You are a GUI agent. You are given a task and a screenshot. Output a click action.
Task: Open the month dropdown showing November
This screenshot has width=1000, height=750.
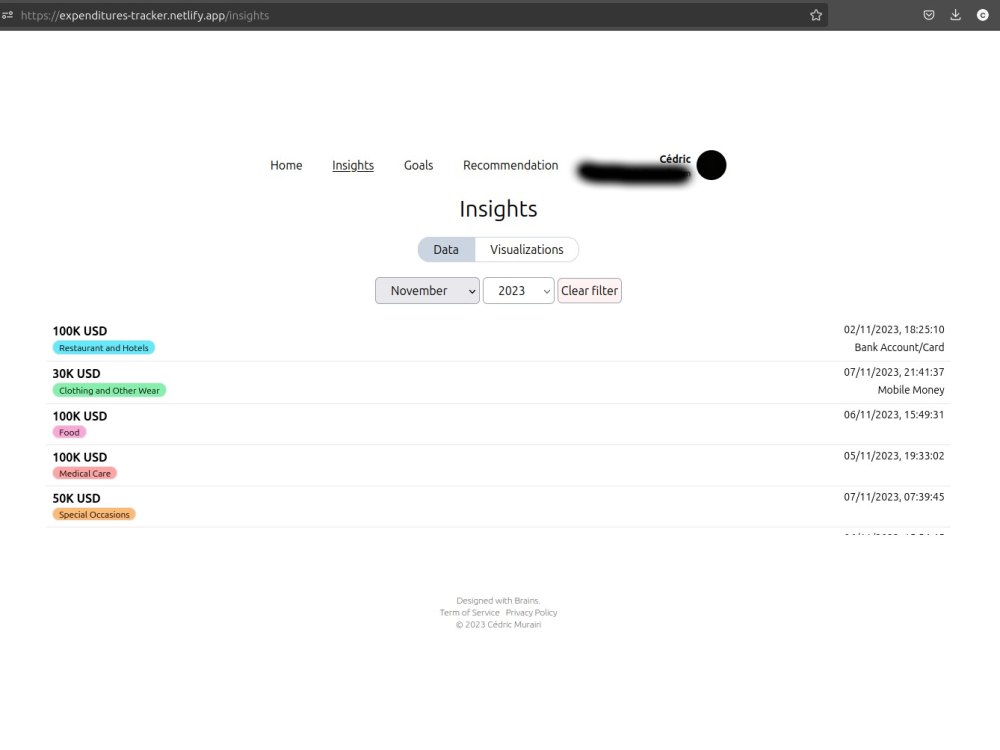tap(427, 291)
